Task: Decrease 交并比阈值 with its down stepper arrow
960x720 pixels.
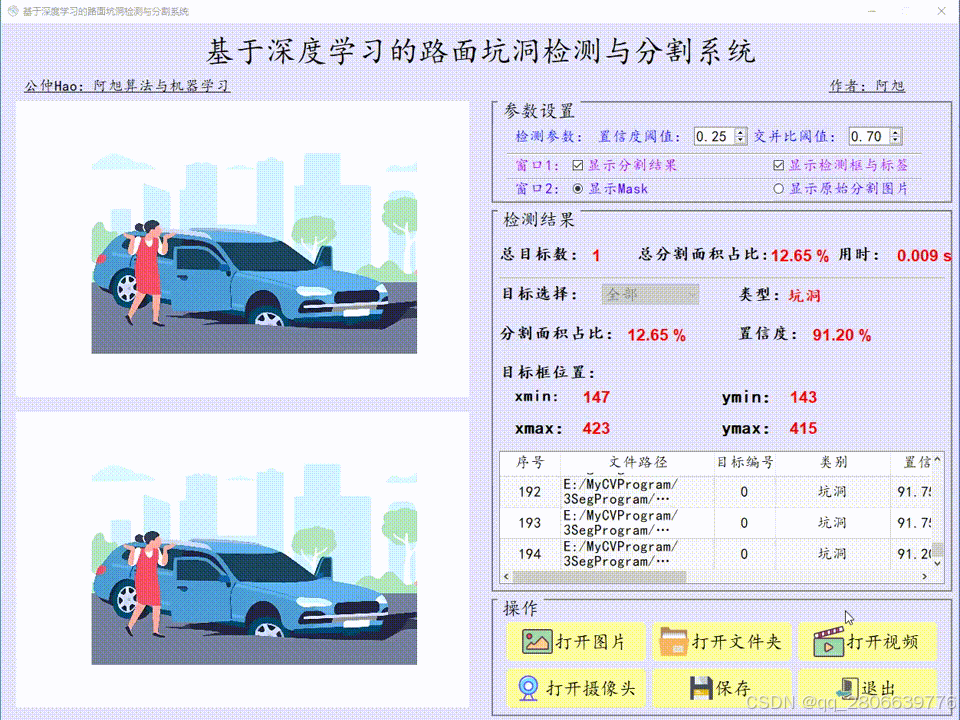Action: [x=897, y=141]
